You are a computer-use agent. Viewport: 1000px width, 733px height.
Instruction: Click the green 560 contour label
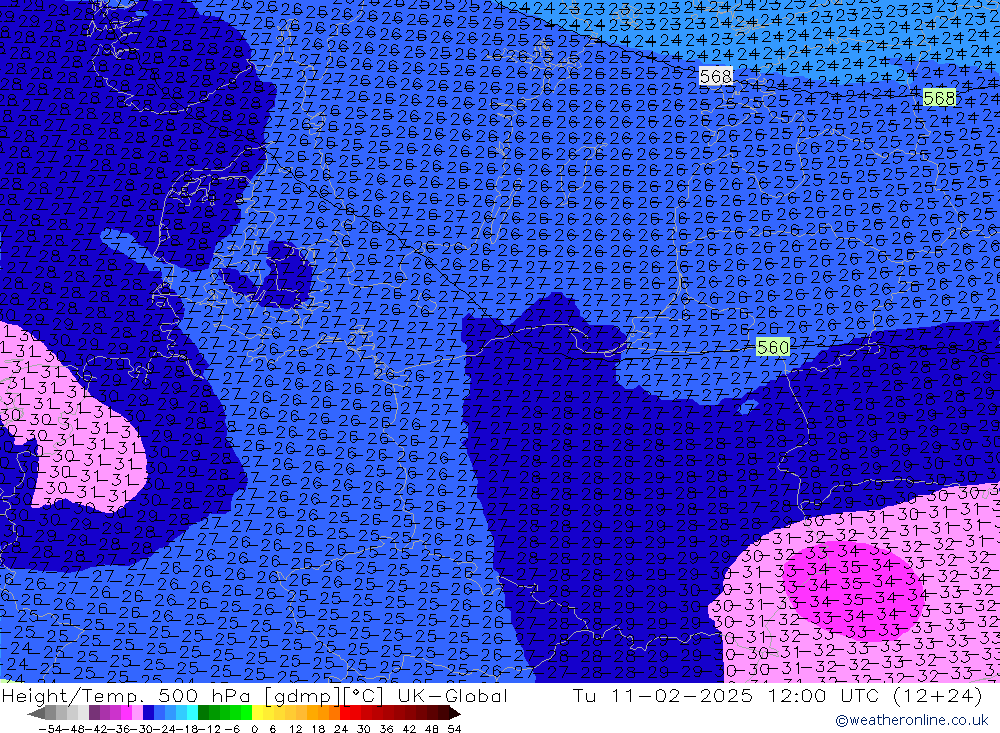click(773, 347)
